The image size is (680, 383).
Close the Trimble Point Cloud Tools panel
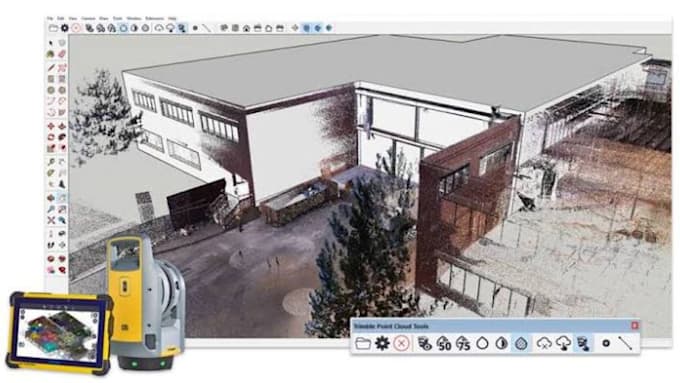pyautogui.click(x=635, y=325)
